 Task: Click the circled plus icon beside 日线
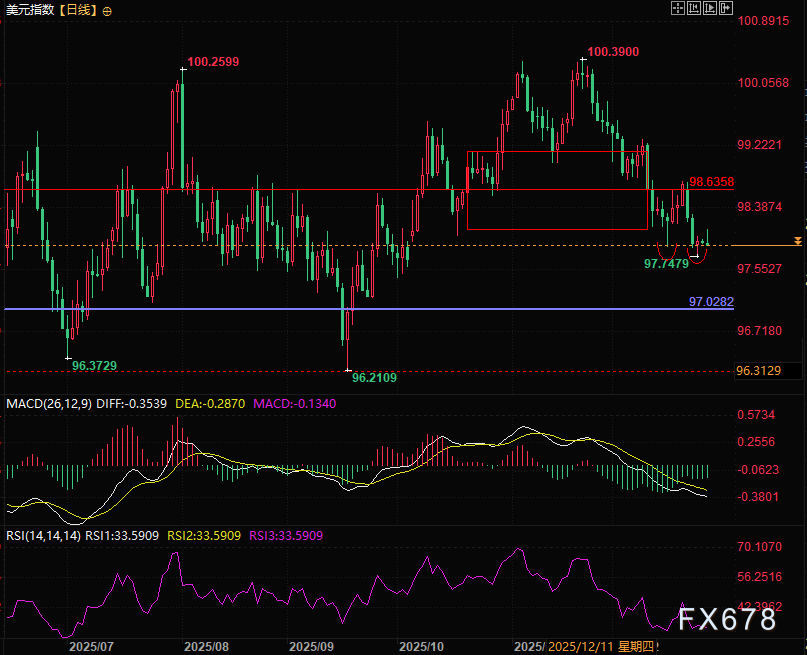coord(107,10)
